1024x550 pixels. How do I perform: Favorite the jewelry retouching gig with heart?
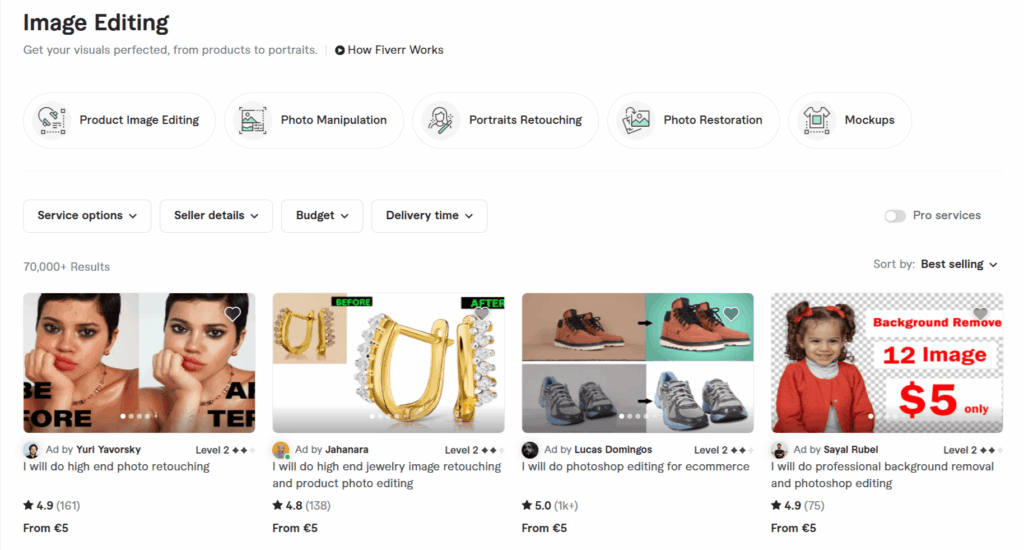pos(482,314)
